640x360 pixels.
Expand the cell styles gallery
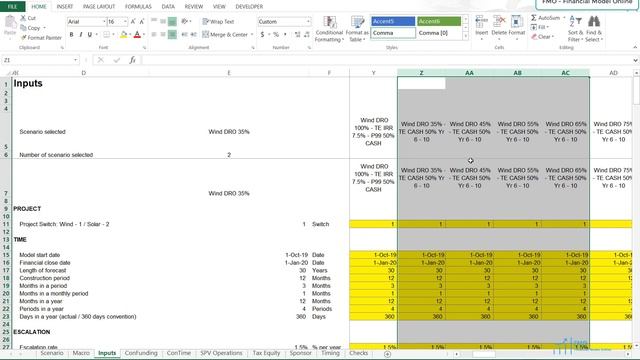point(465,37)
